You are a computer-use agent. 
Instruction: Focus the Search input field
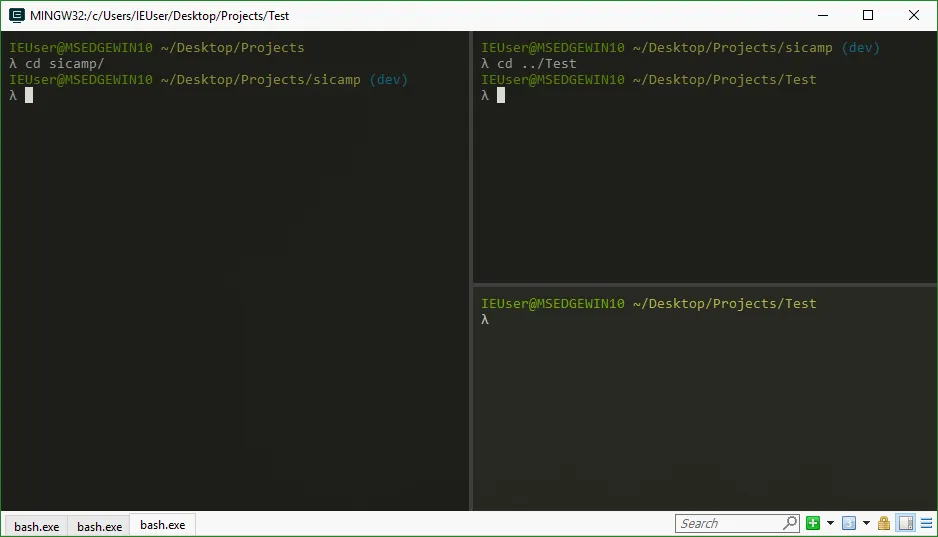tap(728, 523)
